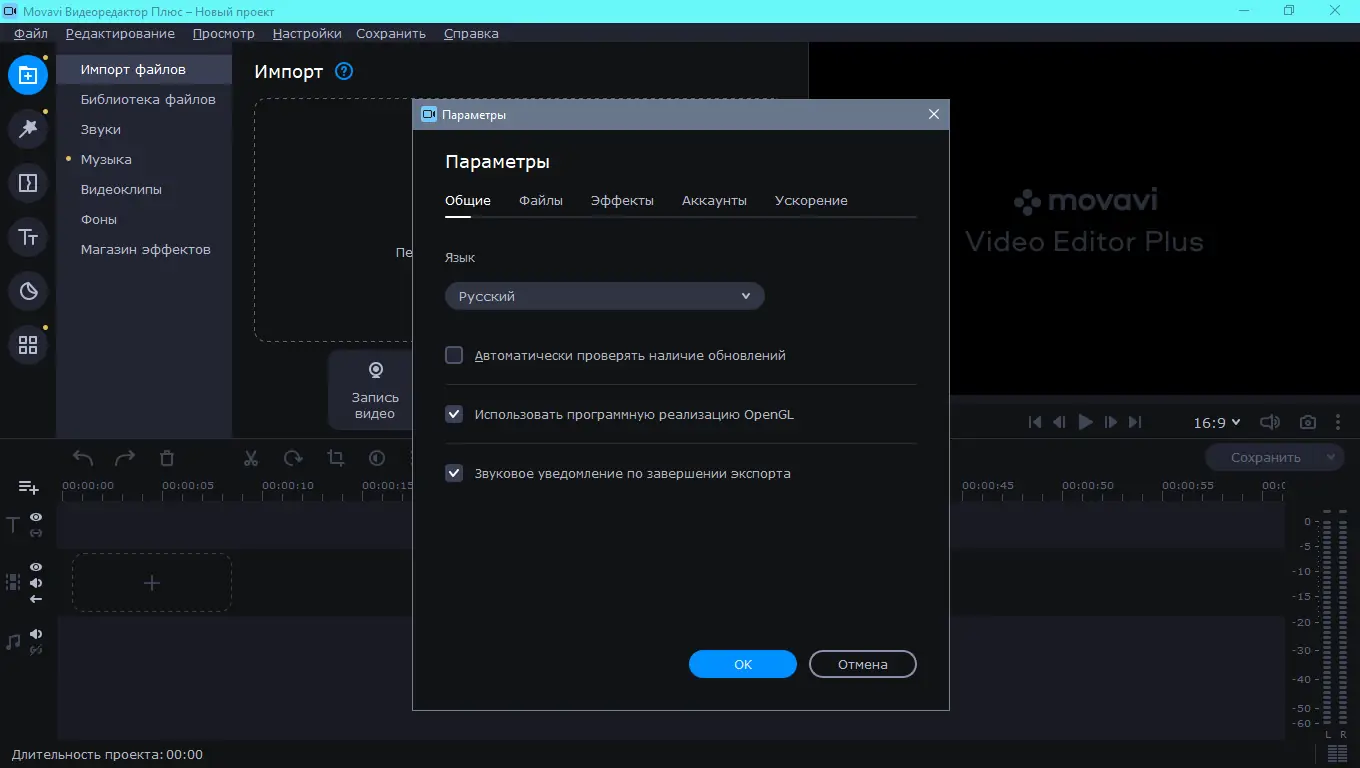Screen dimensions: 1360x768
Task: Click the add track icon
Action: 28,487
